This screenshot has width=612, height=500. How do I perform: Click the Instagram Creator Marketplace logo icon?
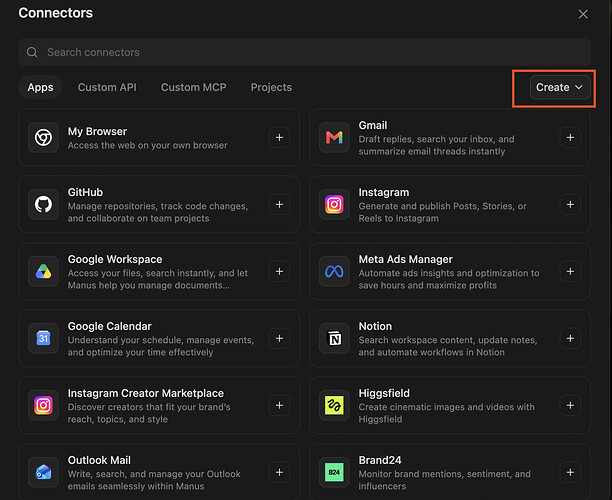43,406
